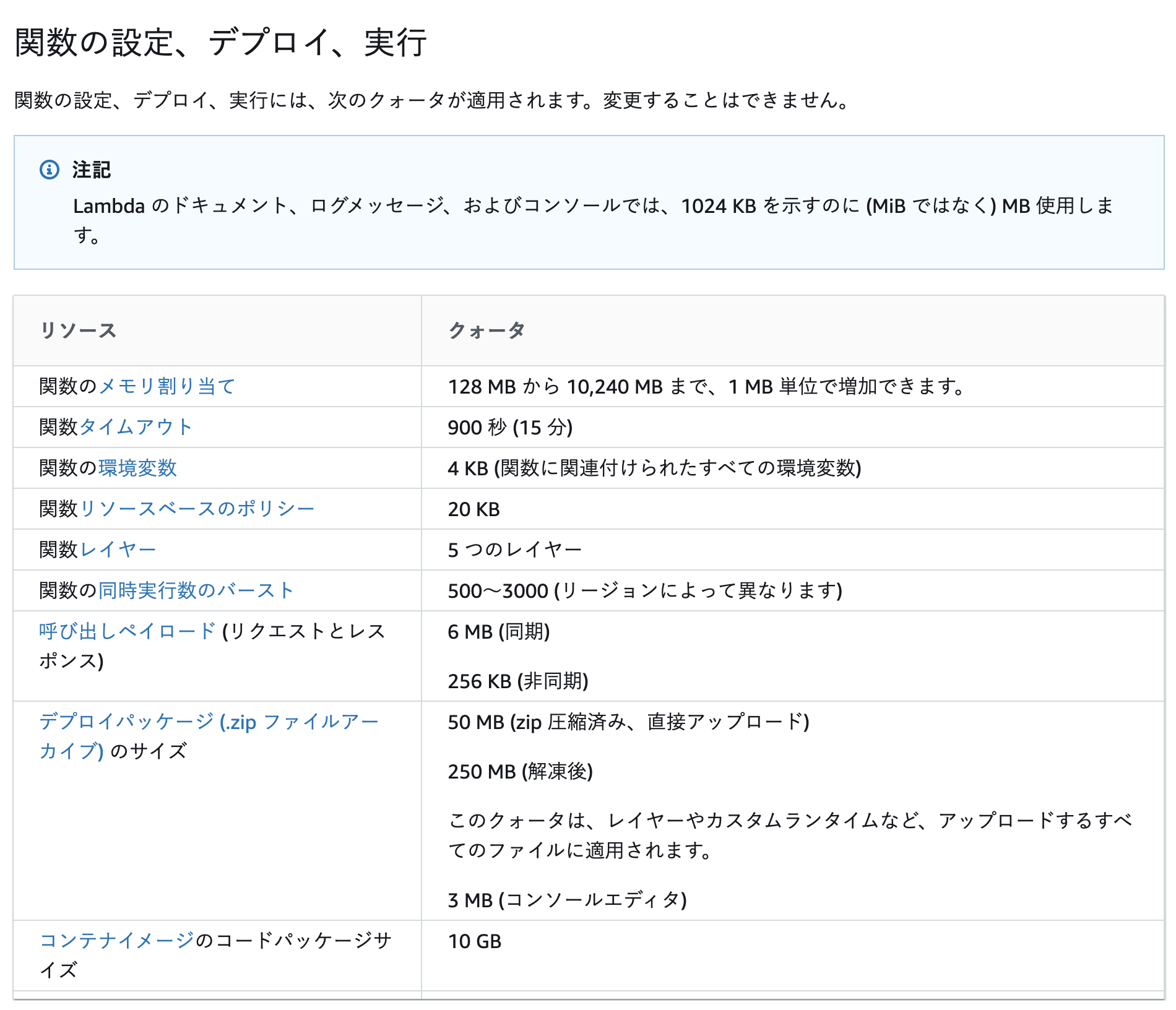The width and height of the screenshot is (1176, 1010).
Task: Follow the コンテナイメージ link
Action: pos(117,941)
